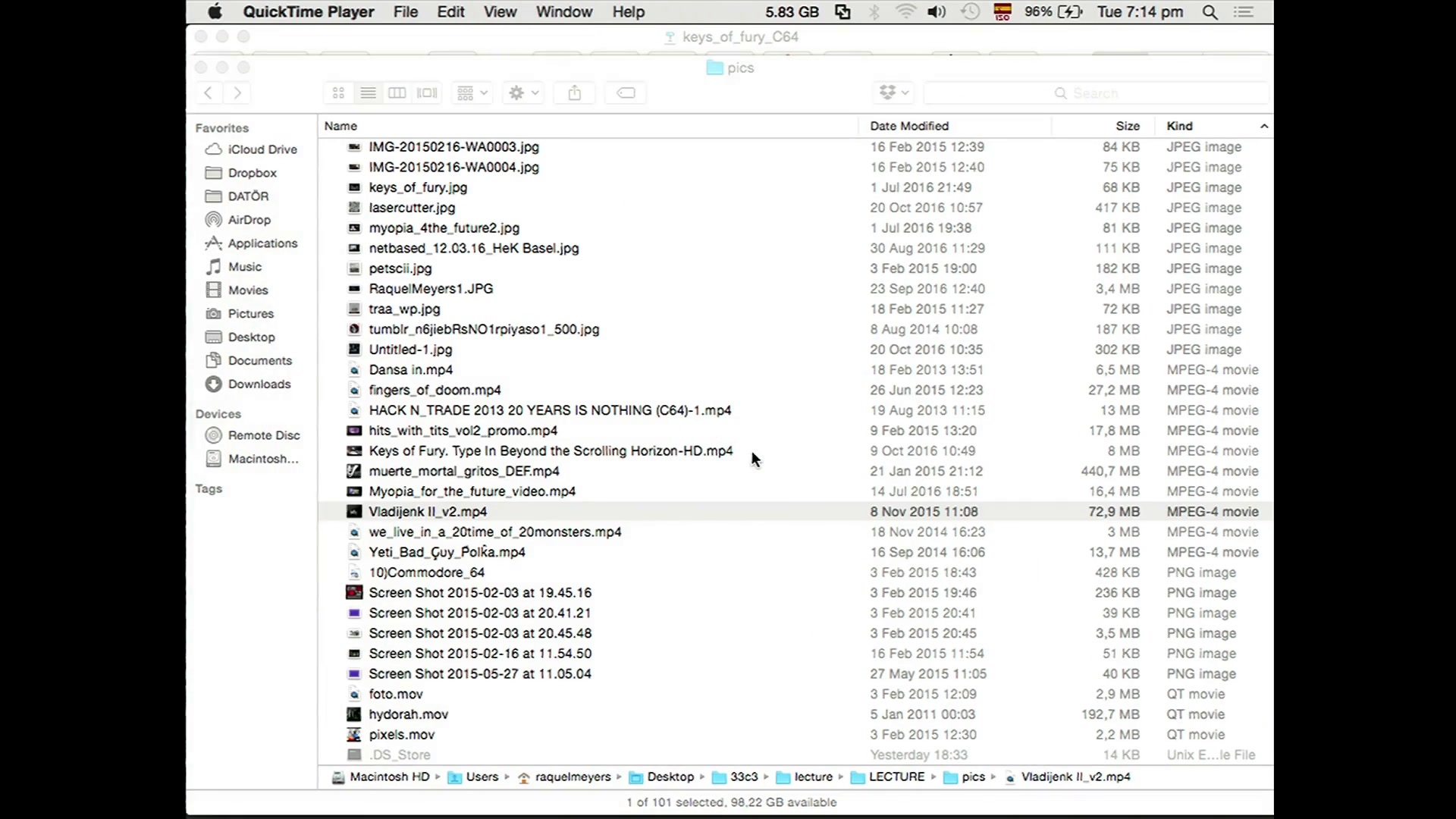Open Music in the sidebar
Screen dimensions: 1456x819
(x=234, y=267)
